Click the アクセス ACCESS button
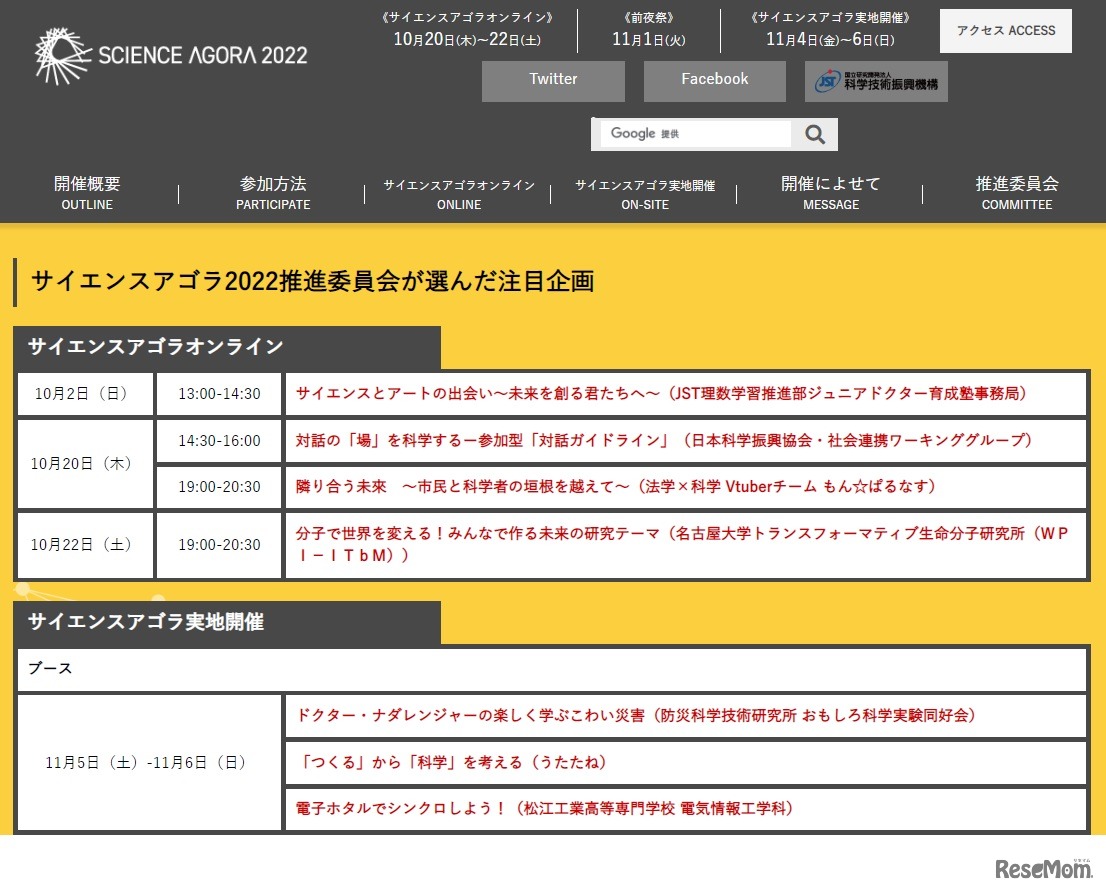Screen dimensions: 1106x892 click(1005, 31)
